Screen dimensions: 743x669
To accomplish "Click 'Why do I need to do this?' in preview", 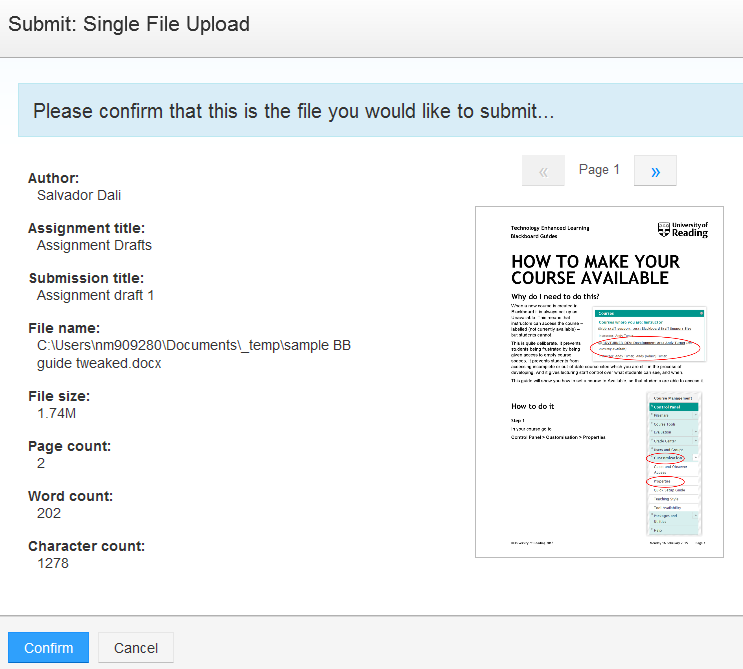I will tap(555, 297).
